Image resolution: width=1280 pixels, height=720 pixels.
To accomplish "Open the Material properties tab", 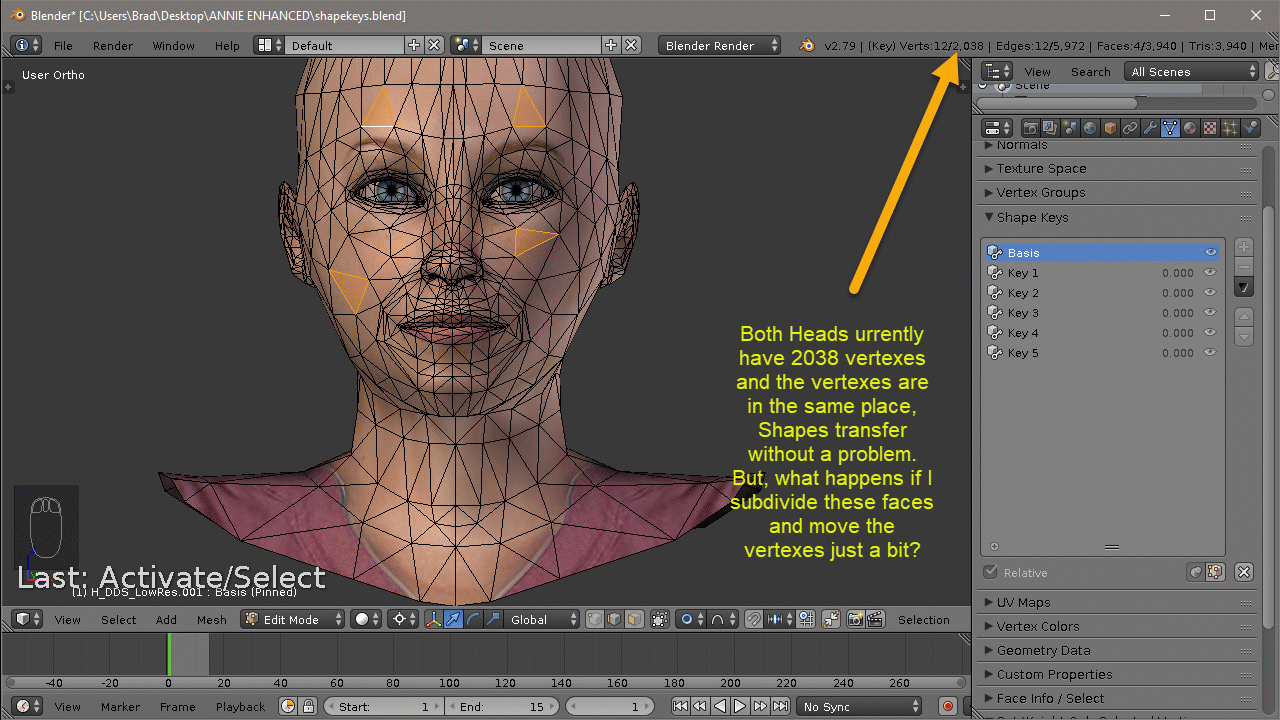I will click(x=1190, y=128).
